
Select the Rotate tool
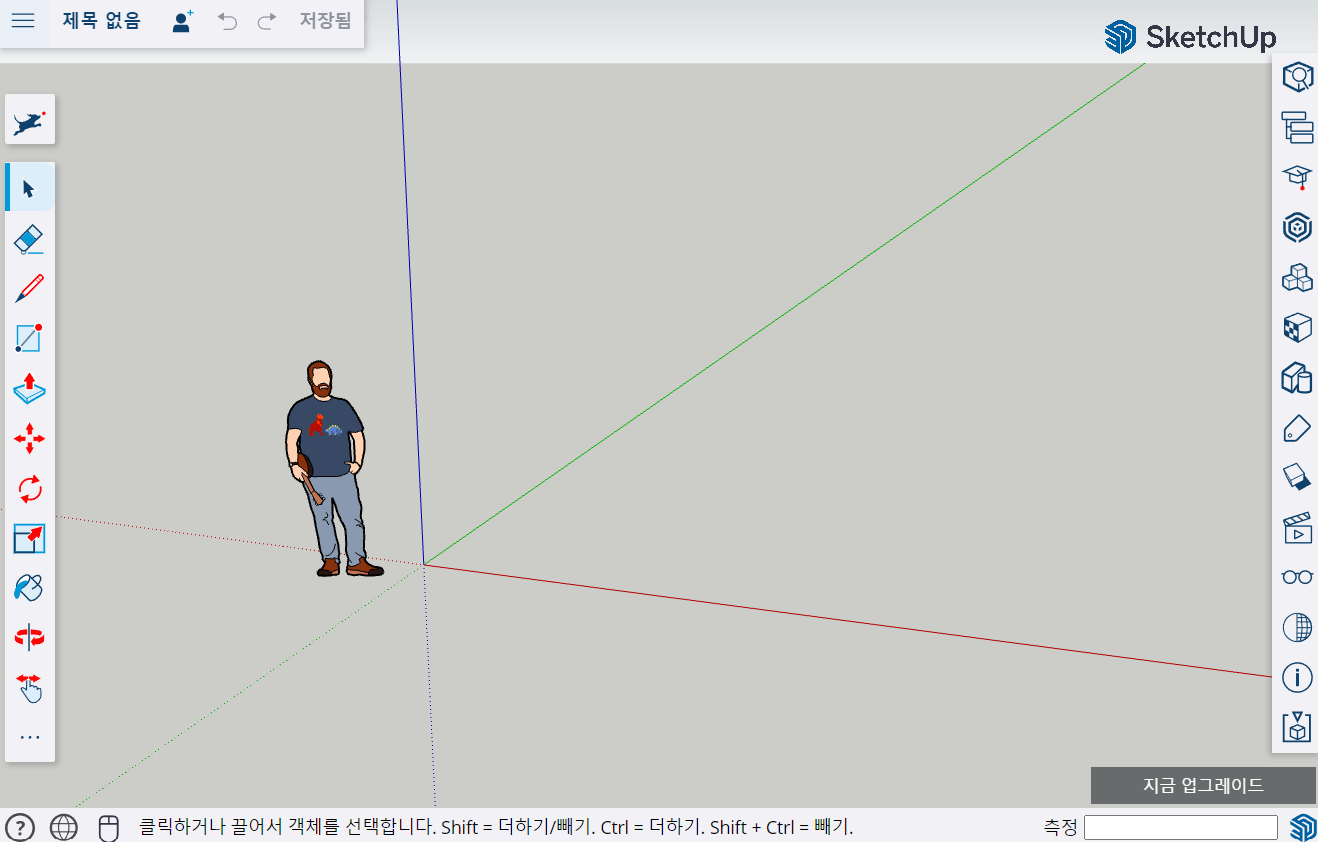[x=29, y=489]
